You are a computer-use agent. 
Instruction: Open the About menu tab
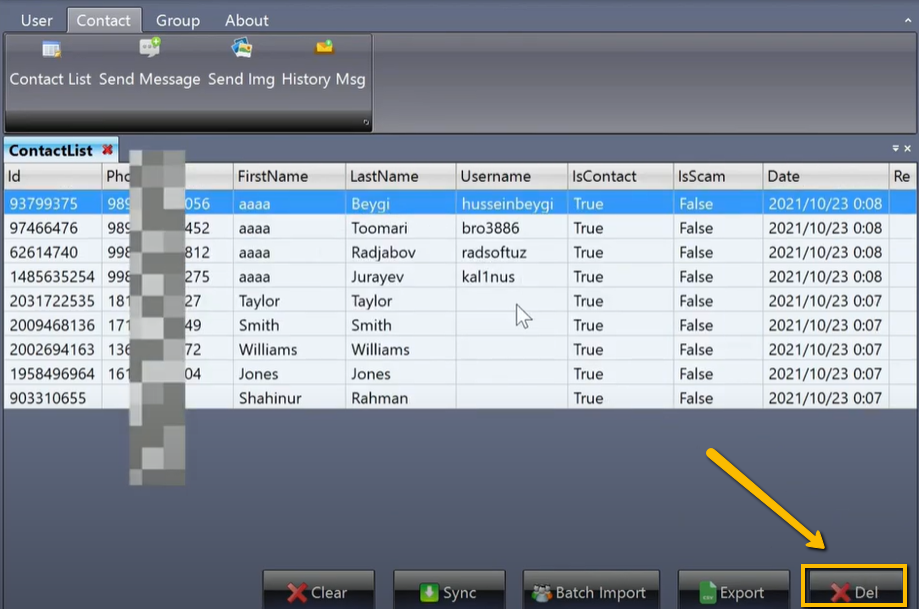(246, 20)
